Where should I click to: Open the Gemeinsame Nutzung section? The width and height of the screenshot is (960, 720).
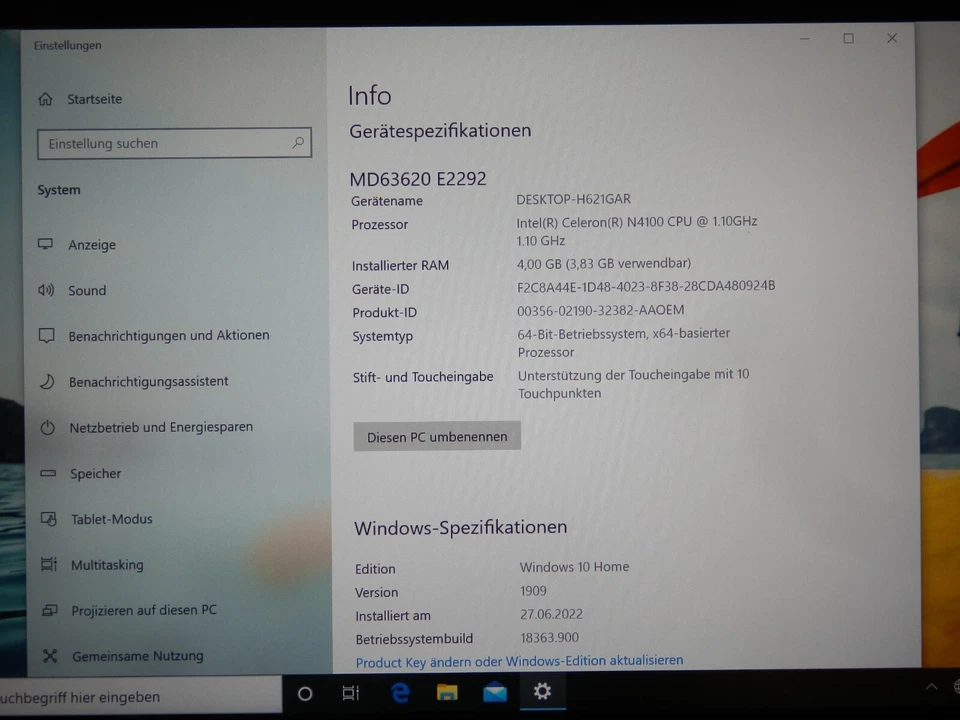137,656
